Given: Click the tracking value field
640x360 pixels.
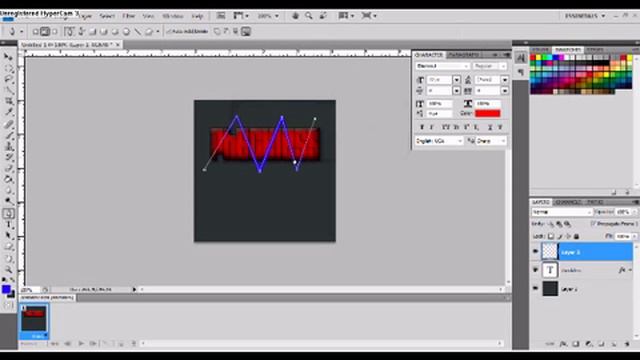Looking at the screenshot, I should tap(488, 91).
